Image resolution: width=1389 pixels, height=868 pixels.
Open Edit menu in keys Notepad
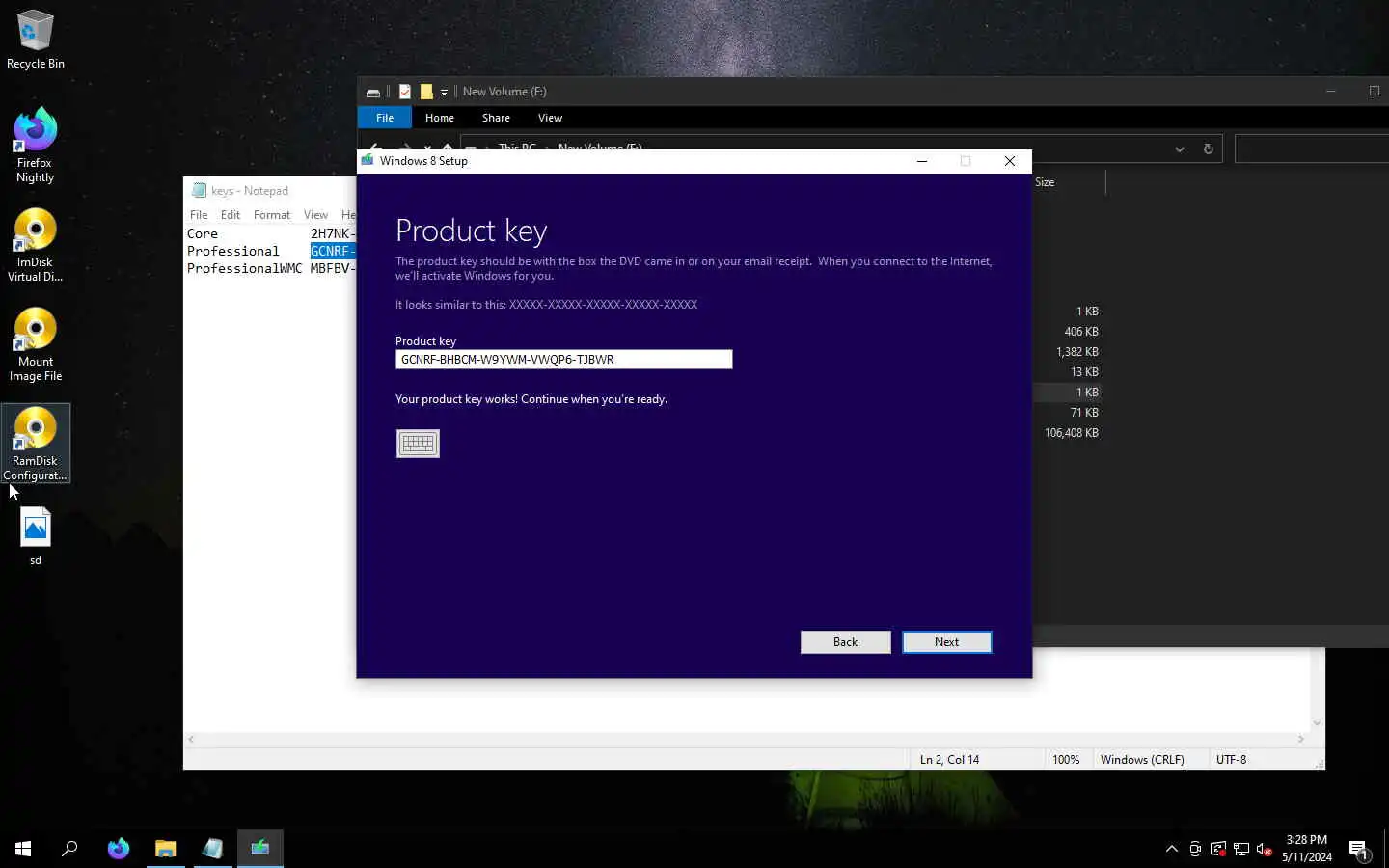pyautogui.click(x=230, y=215)
